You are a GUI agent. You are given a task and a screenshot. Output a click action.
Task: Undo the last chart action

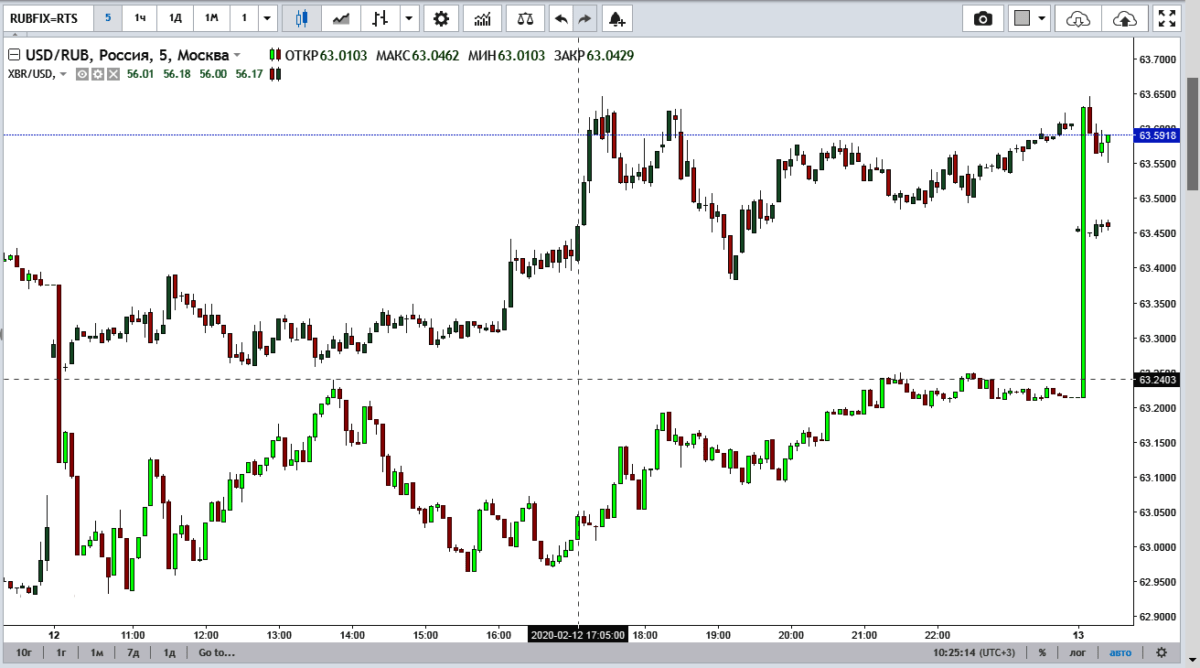tap(561, 18)
